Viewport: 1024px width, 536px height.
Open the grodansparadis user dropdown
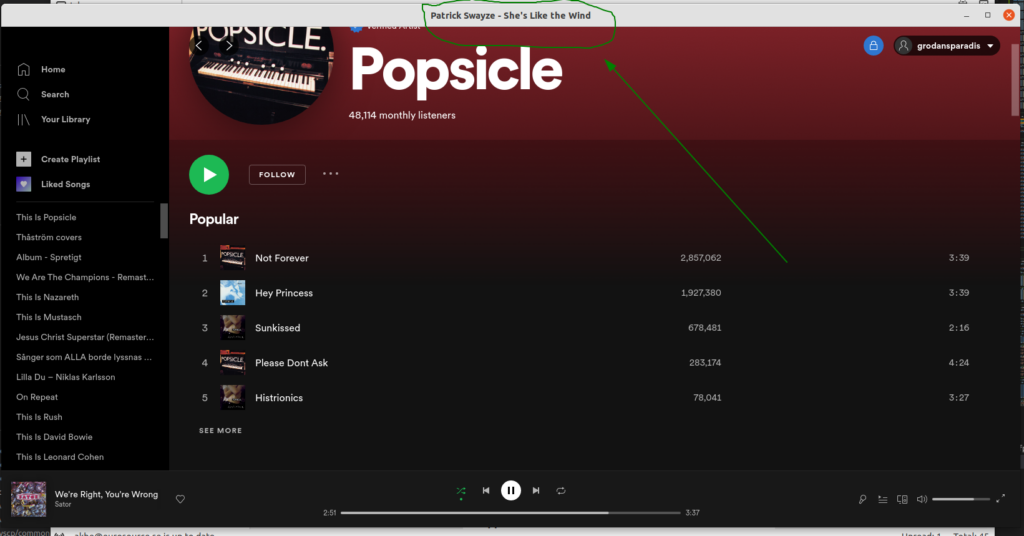point(946,46)
